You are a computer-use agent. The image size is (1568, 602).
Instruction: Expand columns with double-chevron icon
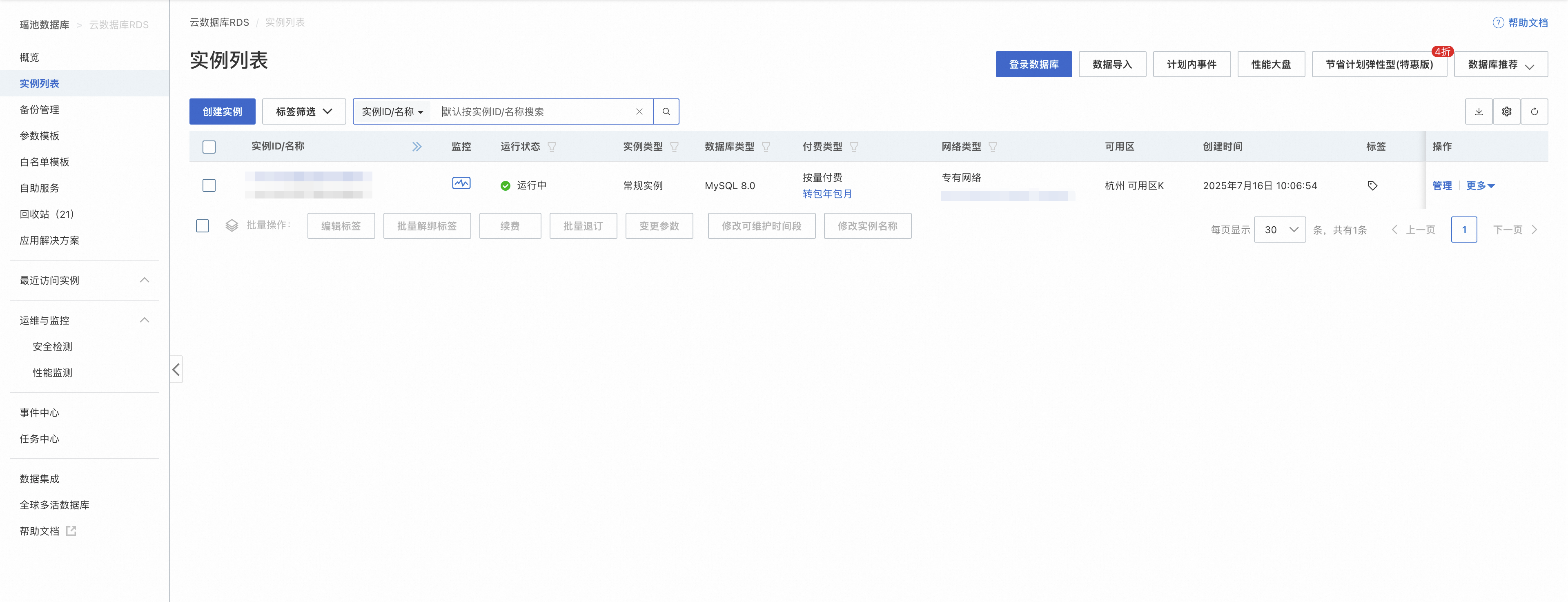click(x=416, y=147)
